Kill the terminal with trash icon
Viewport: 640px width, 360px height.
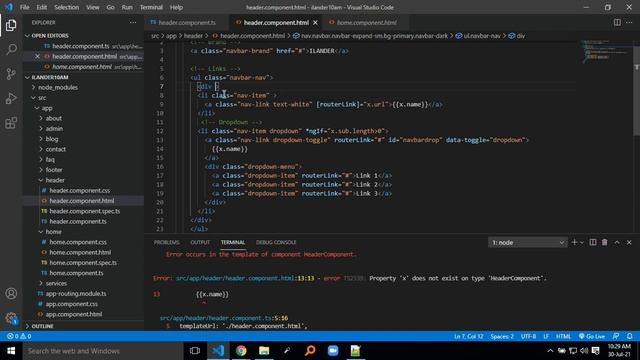coord(604,242)
